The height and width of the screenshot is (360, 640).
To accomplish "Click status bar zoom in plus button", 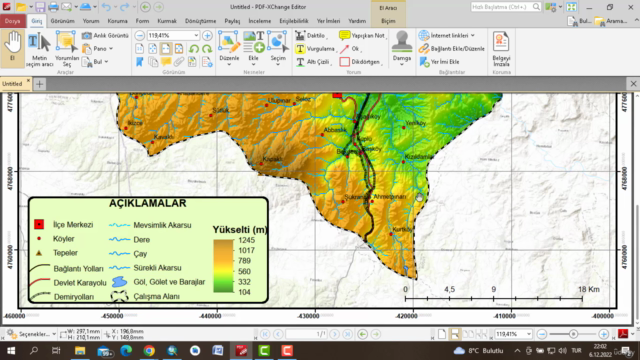I will pyautogui.click(x=604, y=334).
